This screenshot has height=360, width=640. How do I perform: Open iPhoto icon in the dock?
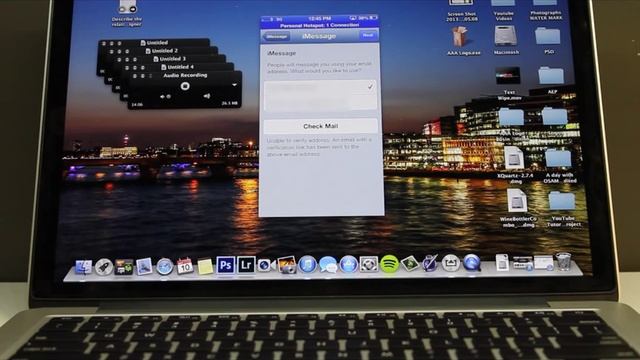(287, 264)
